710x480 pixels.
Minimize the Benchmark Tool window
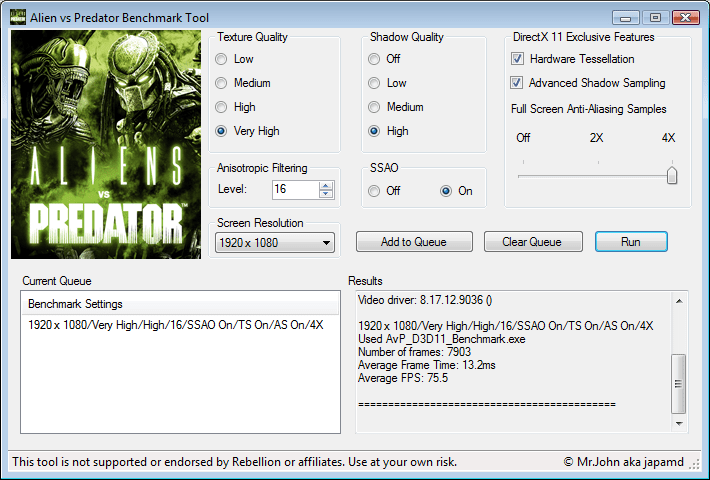(626, 18)
